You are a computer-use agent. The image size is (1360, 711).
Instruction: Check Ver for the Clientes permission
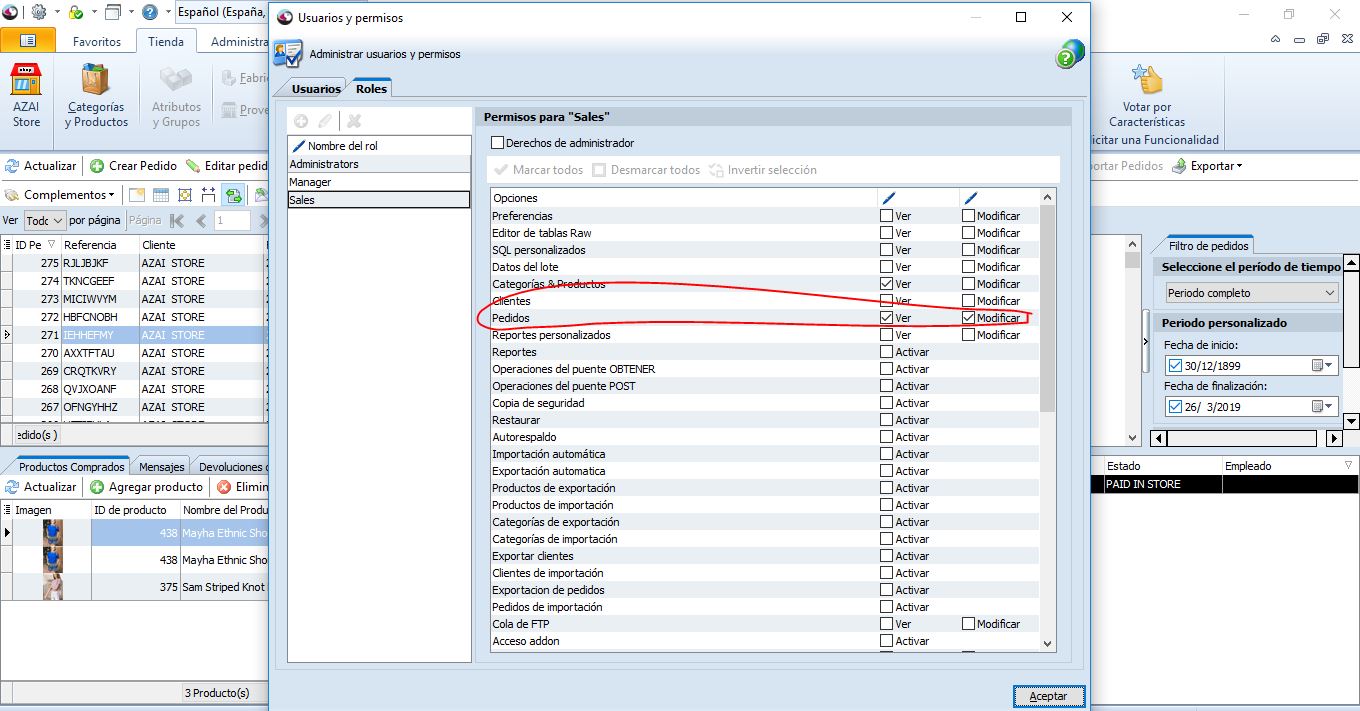886,301
